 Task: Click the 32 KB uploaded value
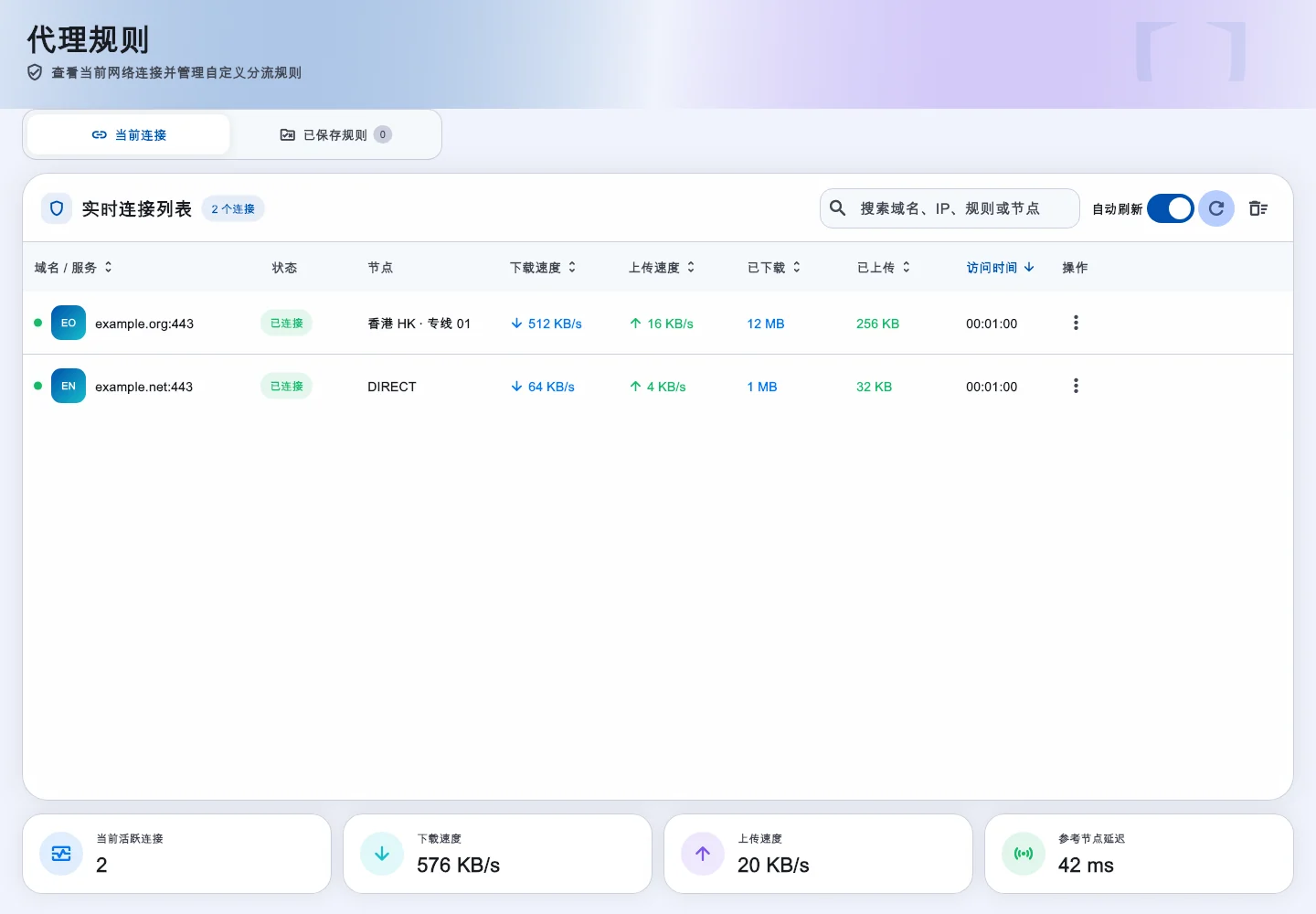[x=874, y=387]
